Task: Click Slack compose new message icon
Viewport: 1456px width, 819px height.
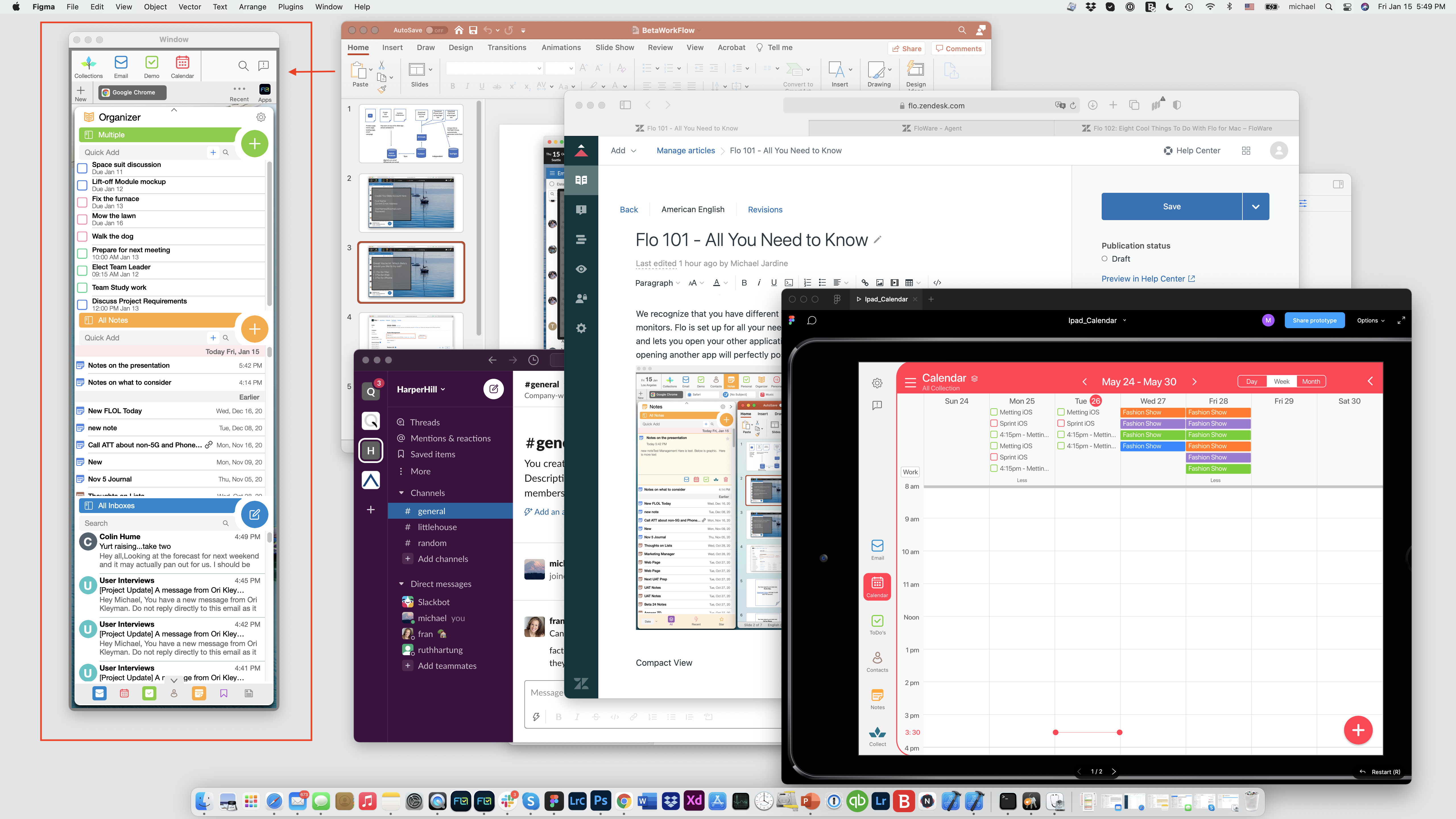Action: tap(493, 389)
